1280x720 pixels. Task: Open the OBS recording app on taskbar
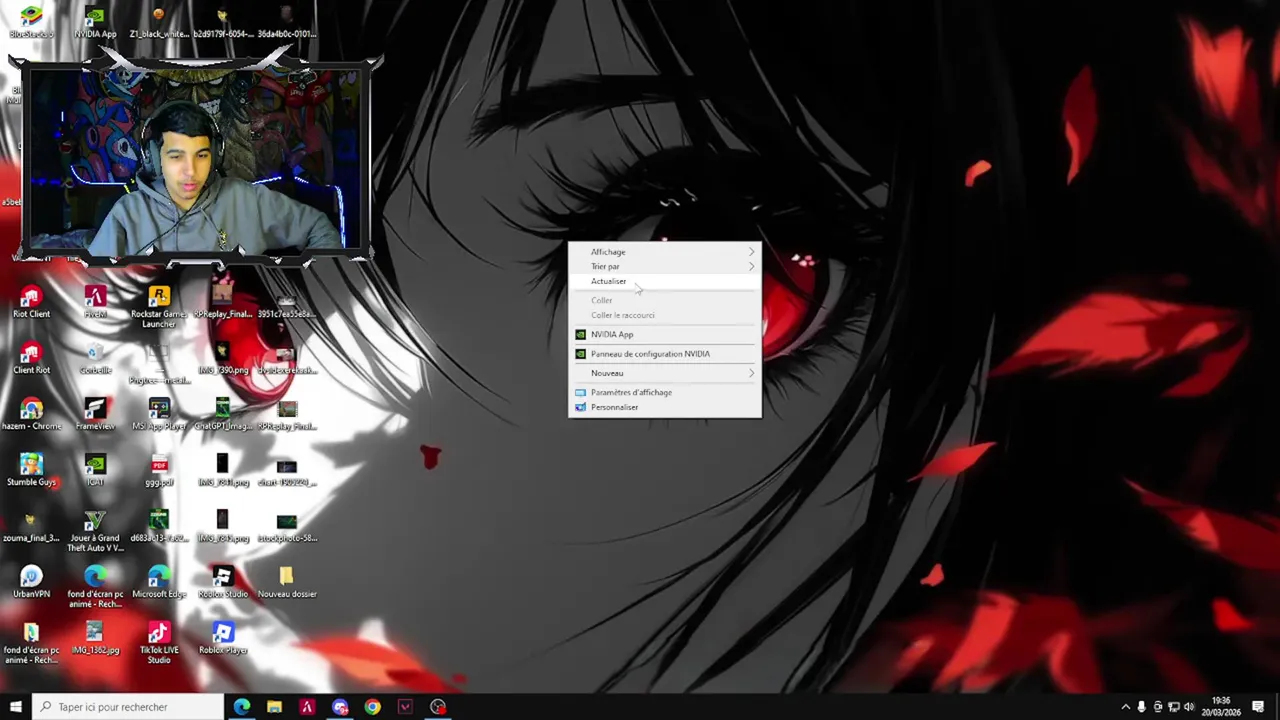[438, 707]
